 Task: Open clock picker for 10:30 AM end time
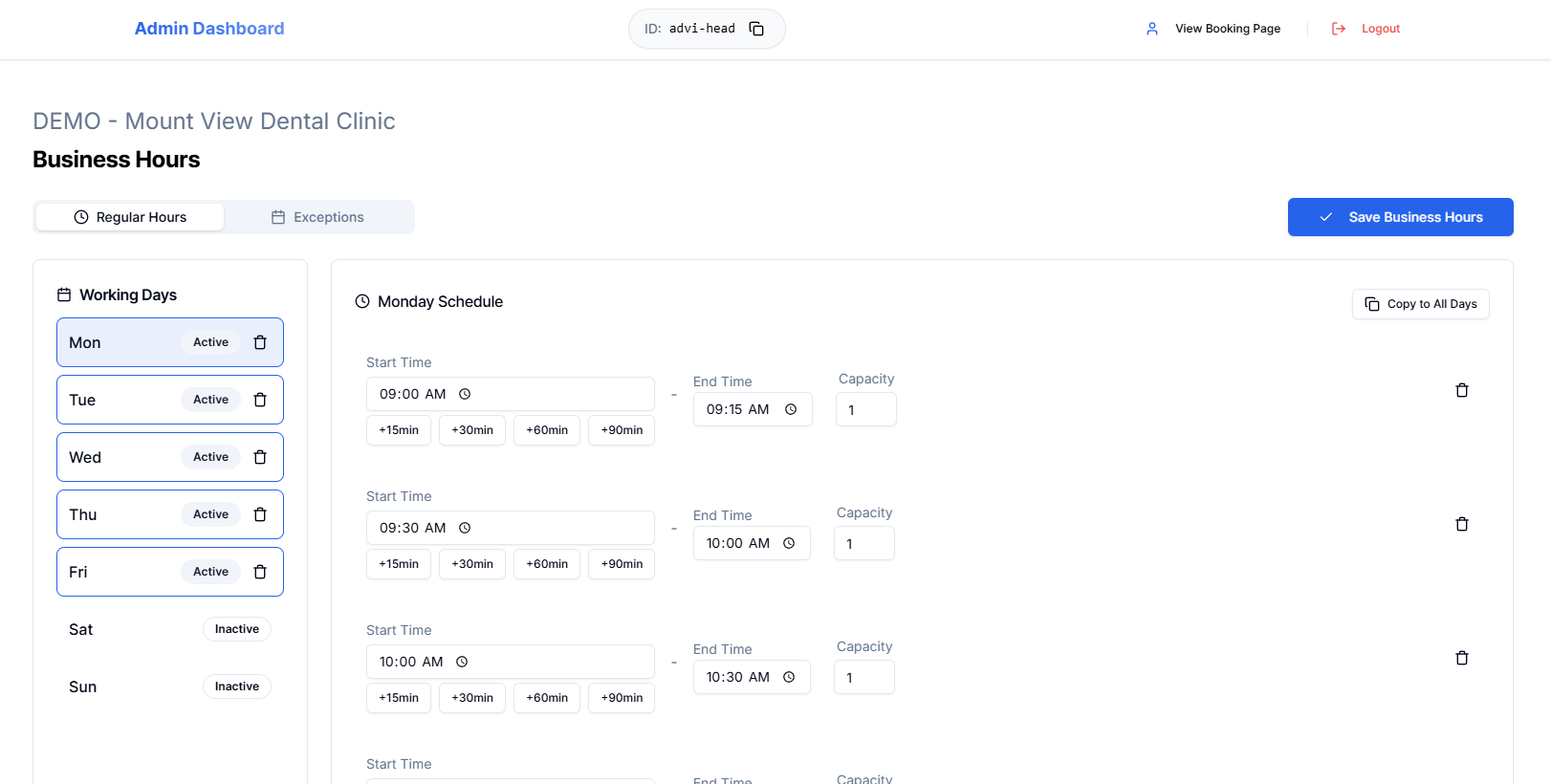click(x=789, y=677)
